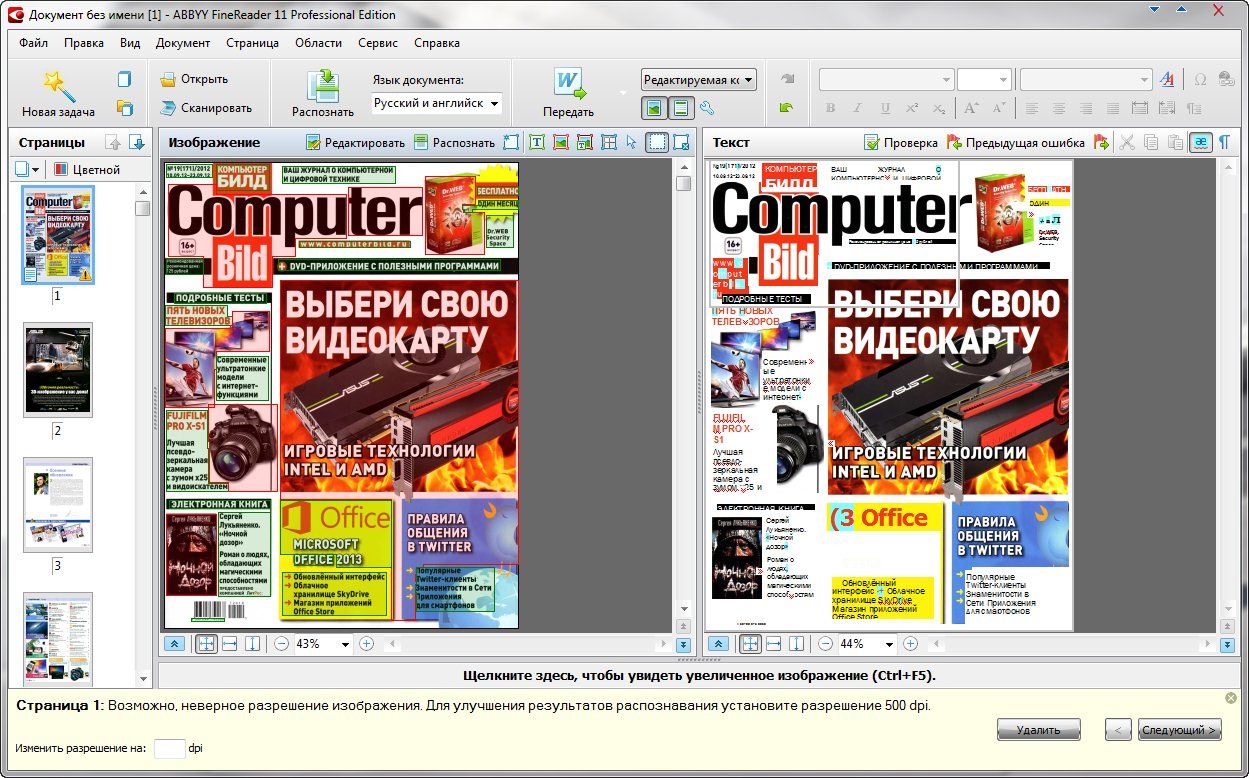
Task: Select the draw table area tool
Action: [608, 143]
